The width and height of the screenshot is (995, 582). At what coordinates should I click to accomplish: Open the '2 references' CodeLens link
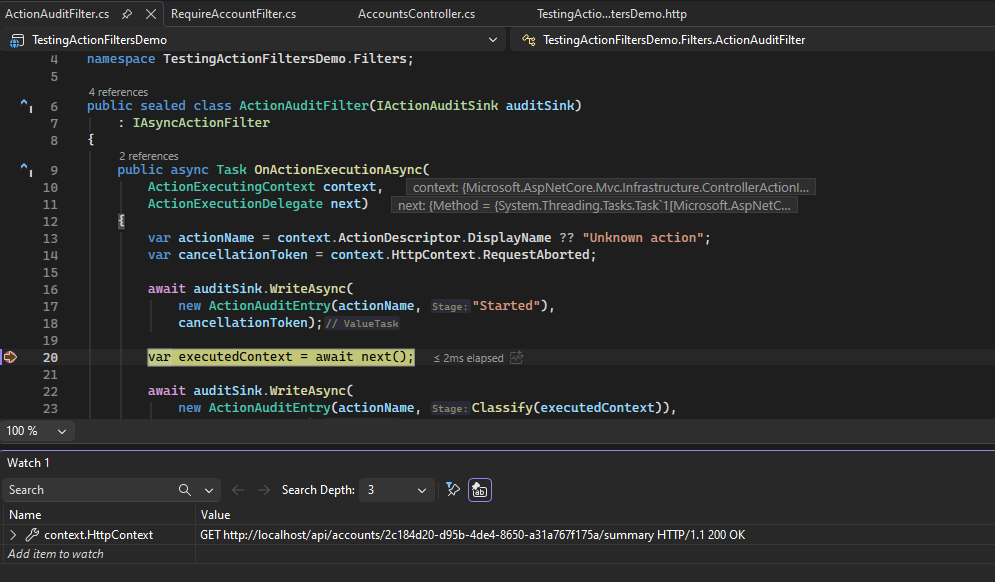click(x=148, y=156)
